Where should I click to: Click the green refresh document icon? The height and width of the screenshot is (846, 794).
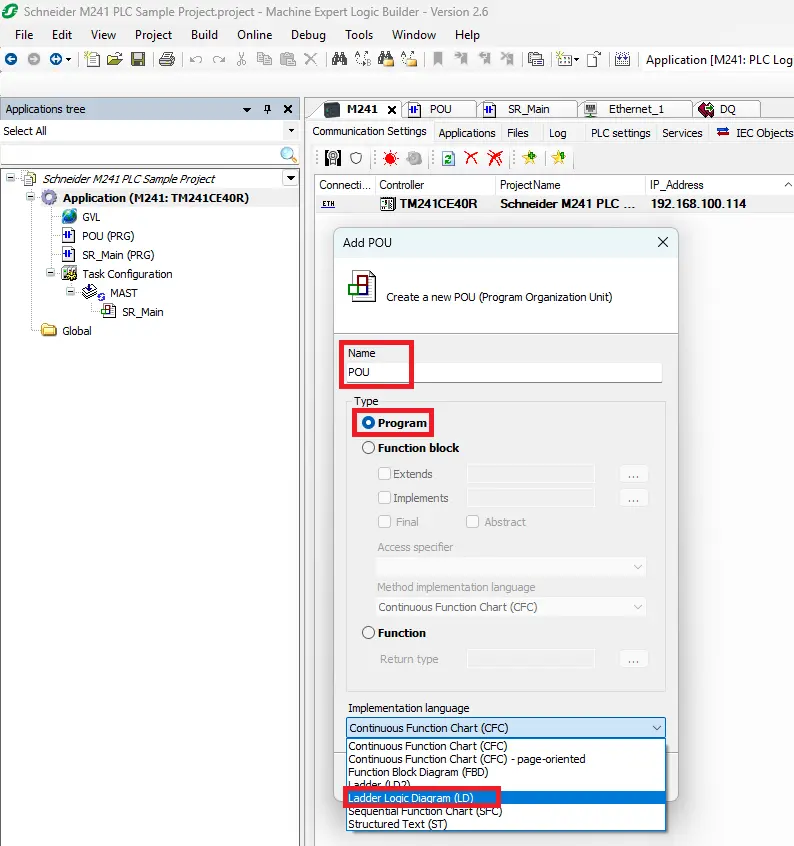click(448, 158)
